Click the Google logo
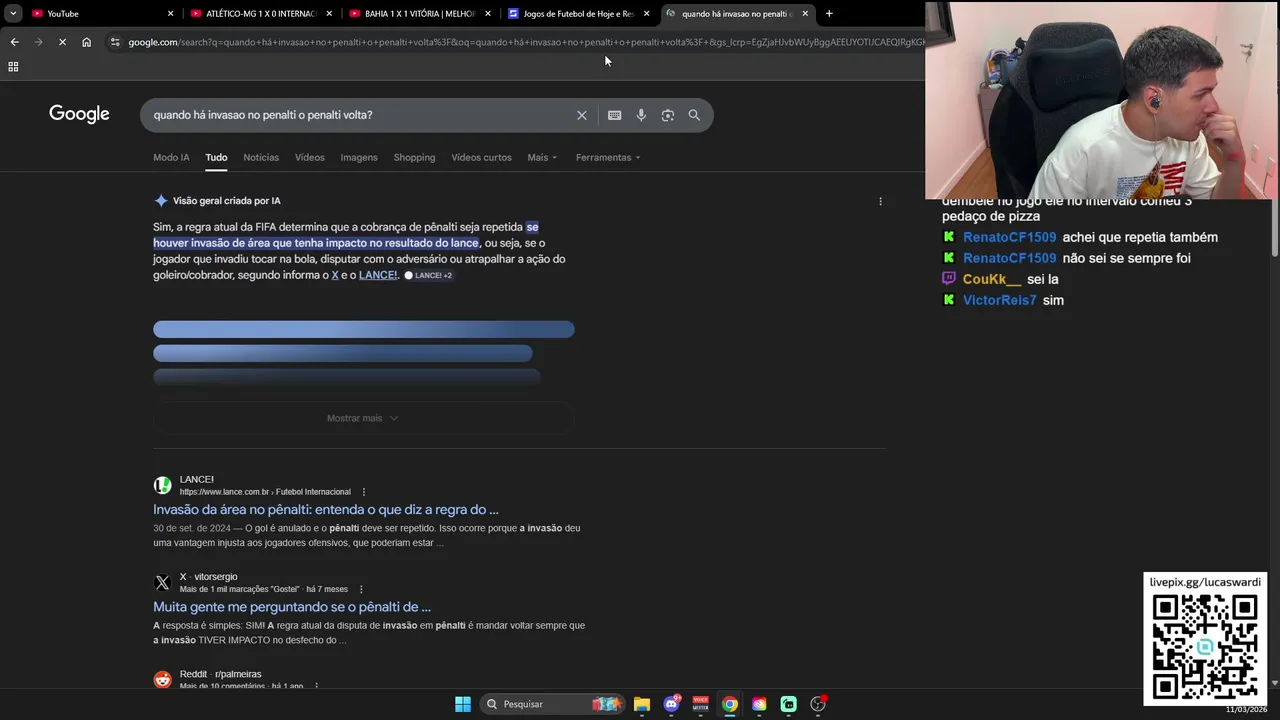This screenshot has height=720, width=1280. 79,114
